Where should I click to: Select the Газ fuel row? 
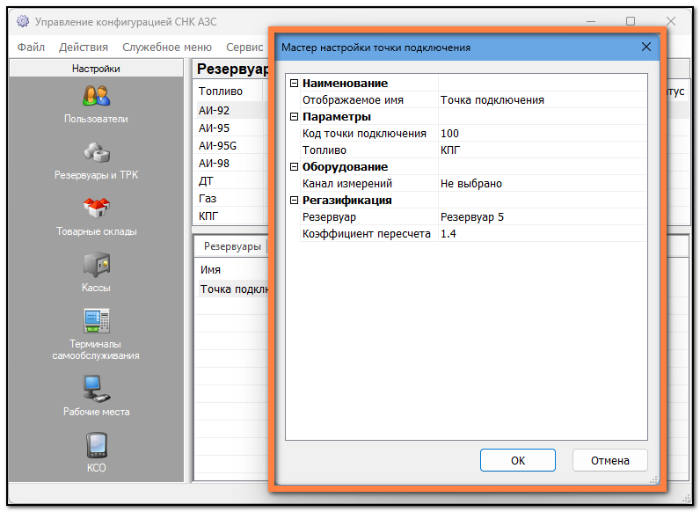231,198
